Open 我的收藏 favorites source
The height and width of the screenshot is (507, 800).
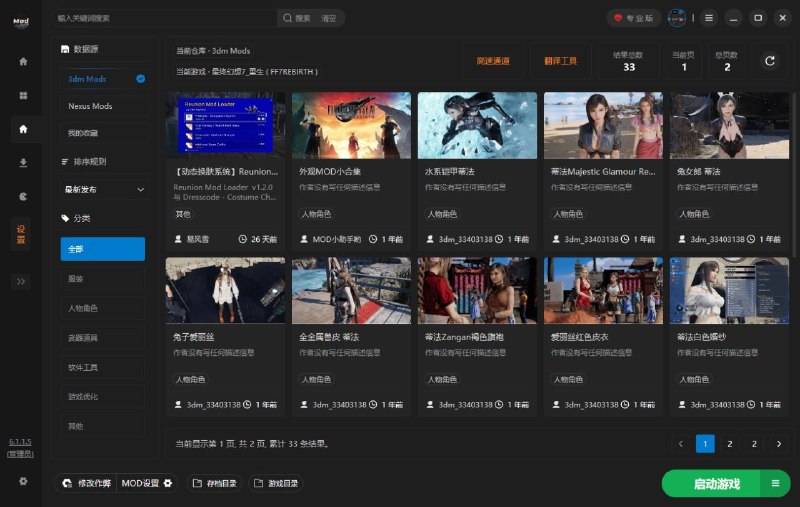point(105,133)
